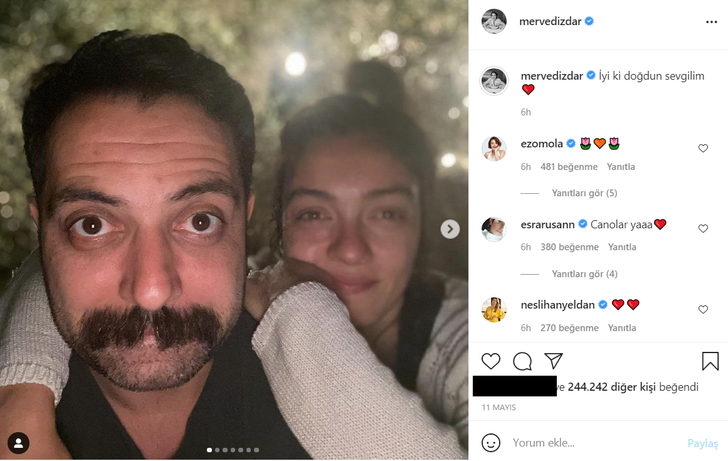Select the carousel pagination dots
Viewport: 728px width, 461px height.
[x=234, y=450]
